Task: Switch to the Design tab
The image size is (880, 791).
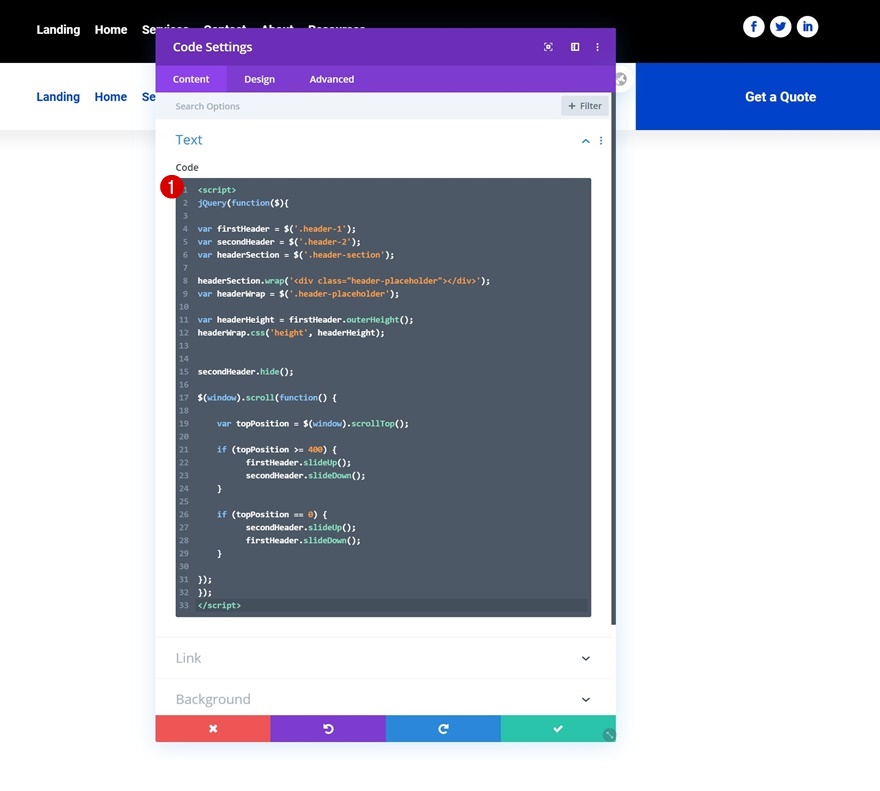Action: click(259, 79)
